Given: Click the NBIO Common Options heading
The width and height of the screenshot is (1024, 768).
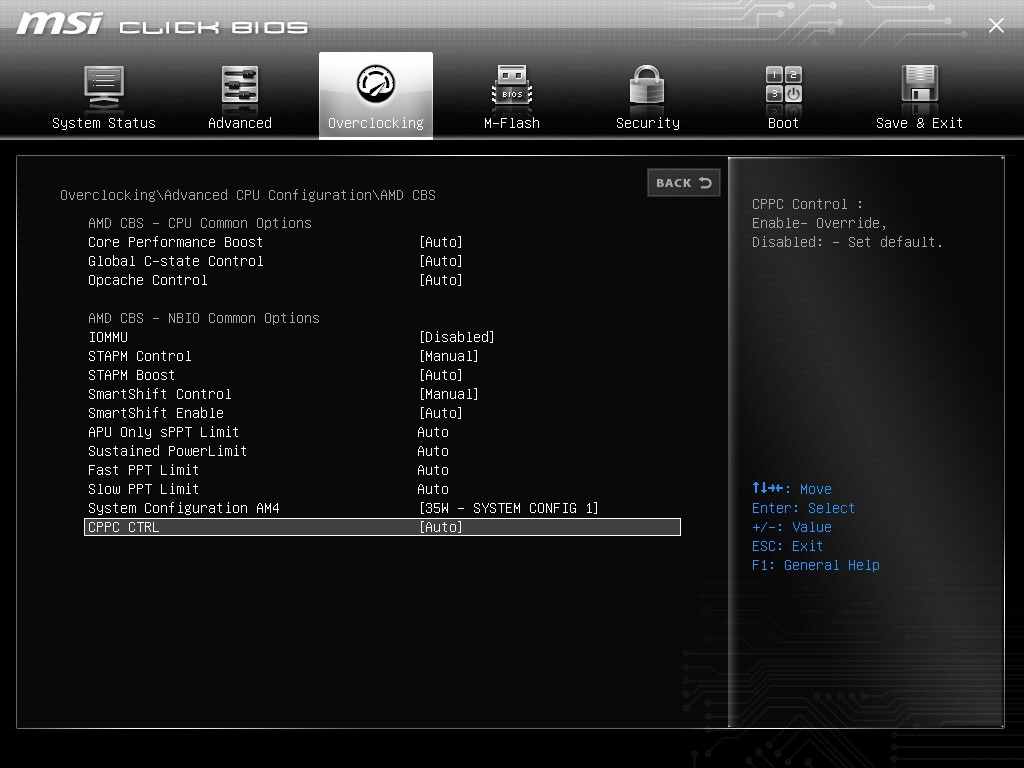Looking at the screenshot, I should pyautogui.click(x=204, y=318).
